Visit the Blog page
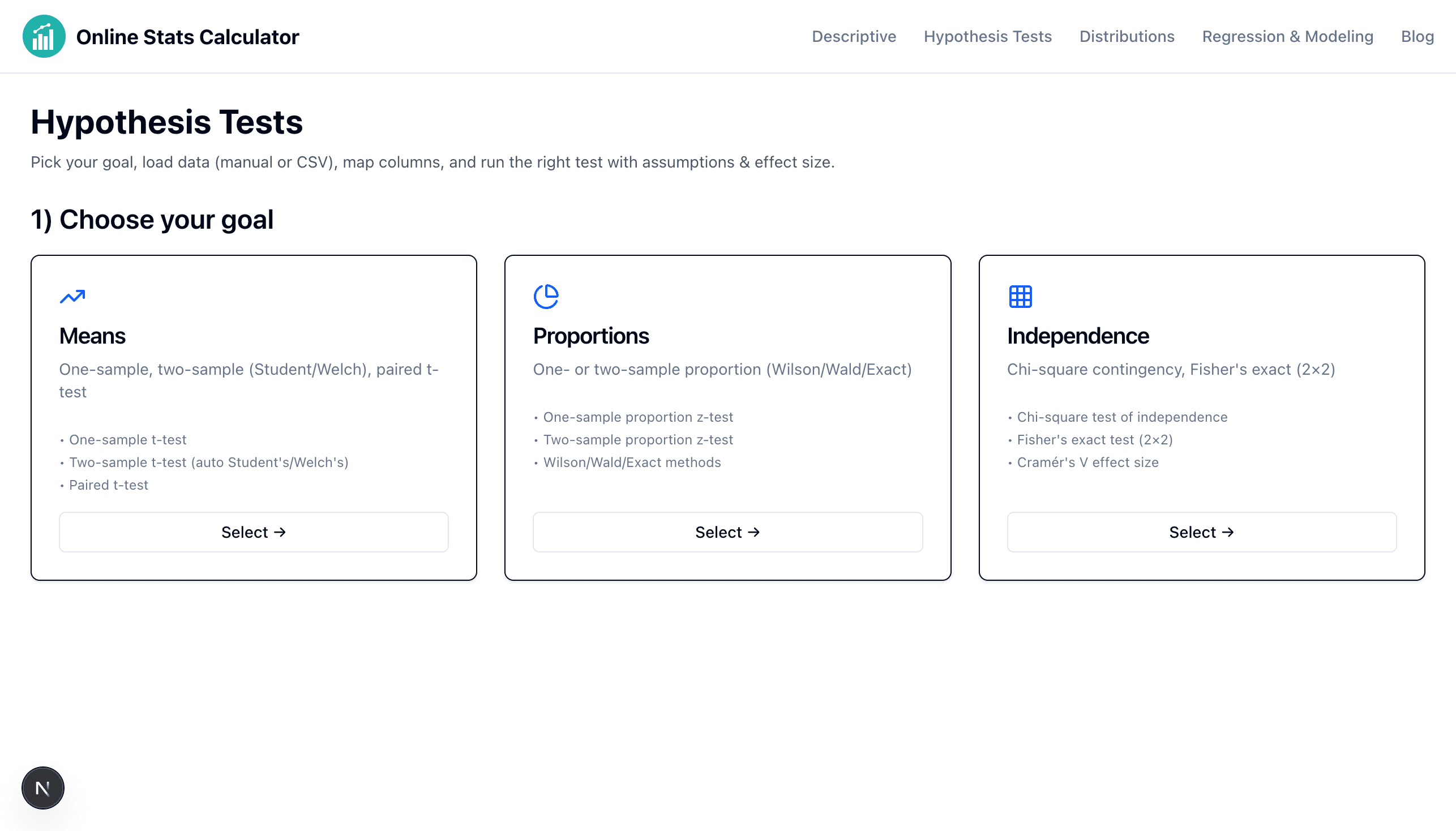This screenshot has height=831, width=1456. pyautogui.click(x=1418, y=36)
